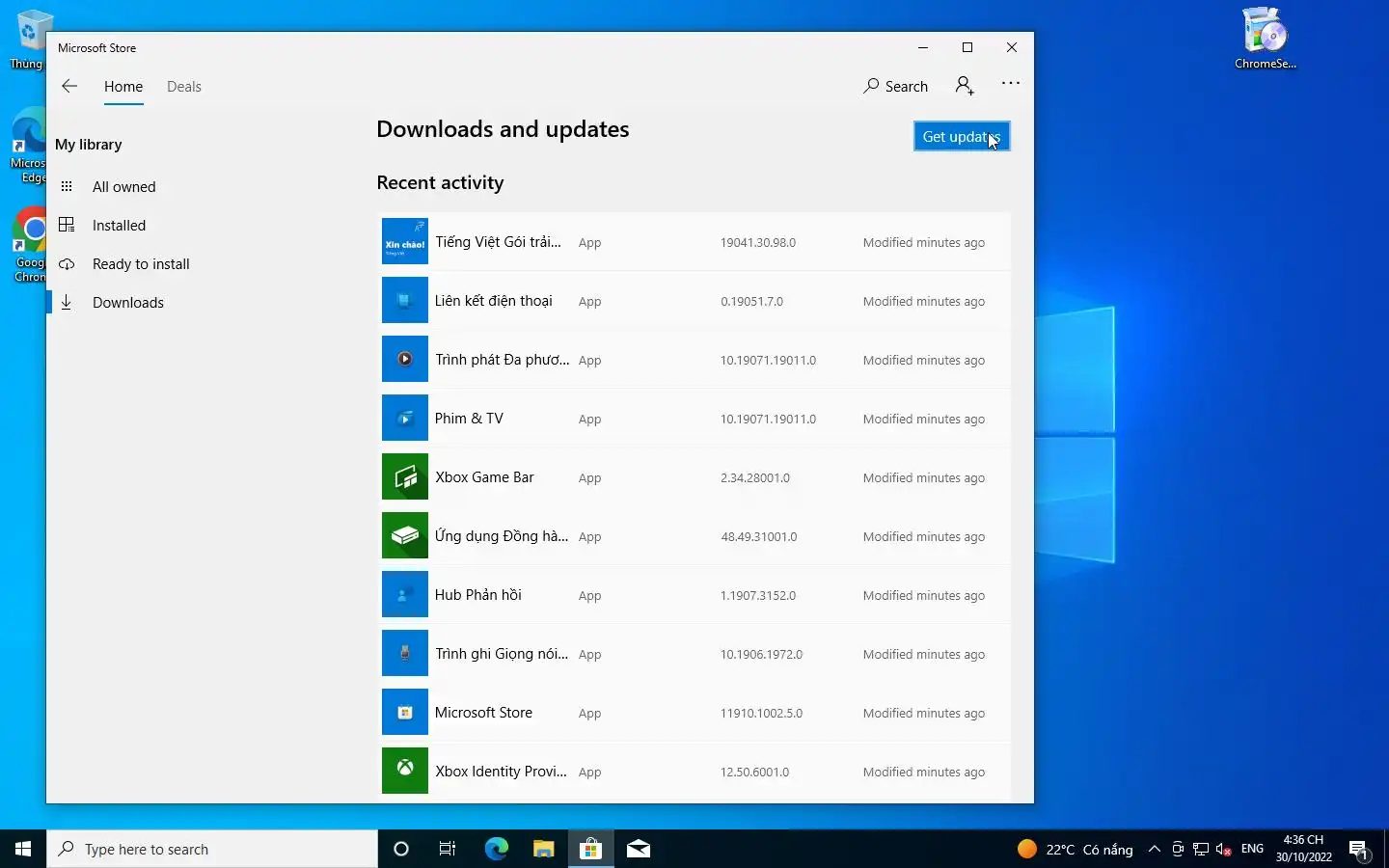The height and width of the screenshot is (868, 1389).
Task: Click the Installed tiles icon
Action: [x=67, y=225]
